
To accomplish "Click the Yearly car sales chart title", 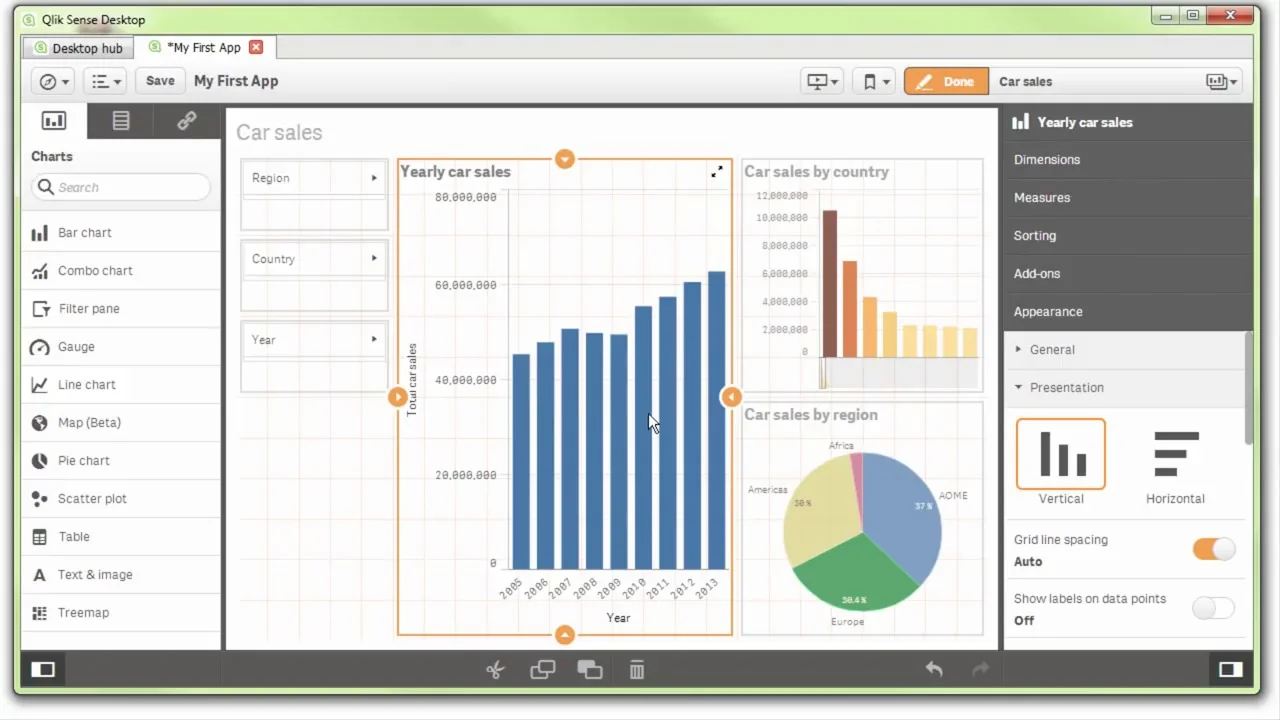I will pyautogui.click(x=455, y=172).
